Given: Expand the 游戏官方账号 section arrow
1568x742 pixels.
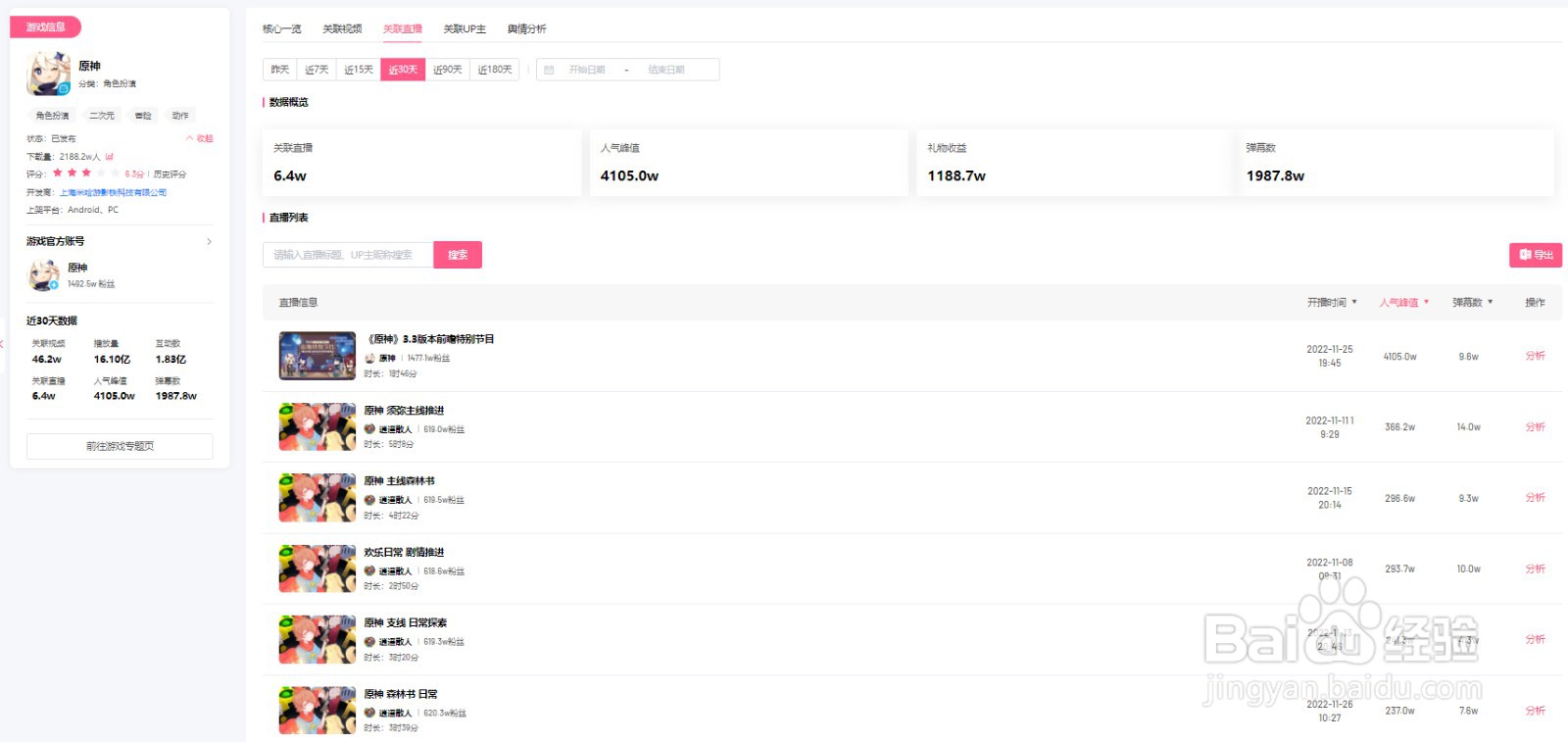Looking at the screenshot, I should pyautogui.click(x=209, y=241).
